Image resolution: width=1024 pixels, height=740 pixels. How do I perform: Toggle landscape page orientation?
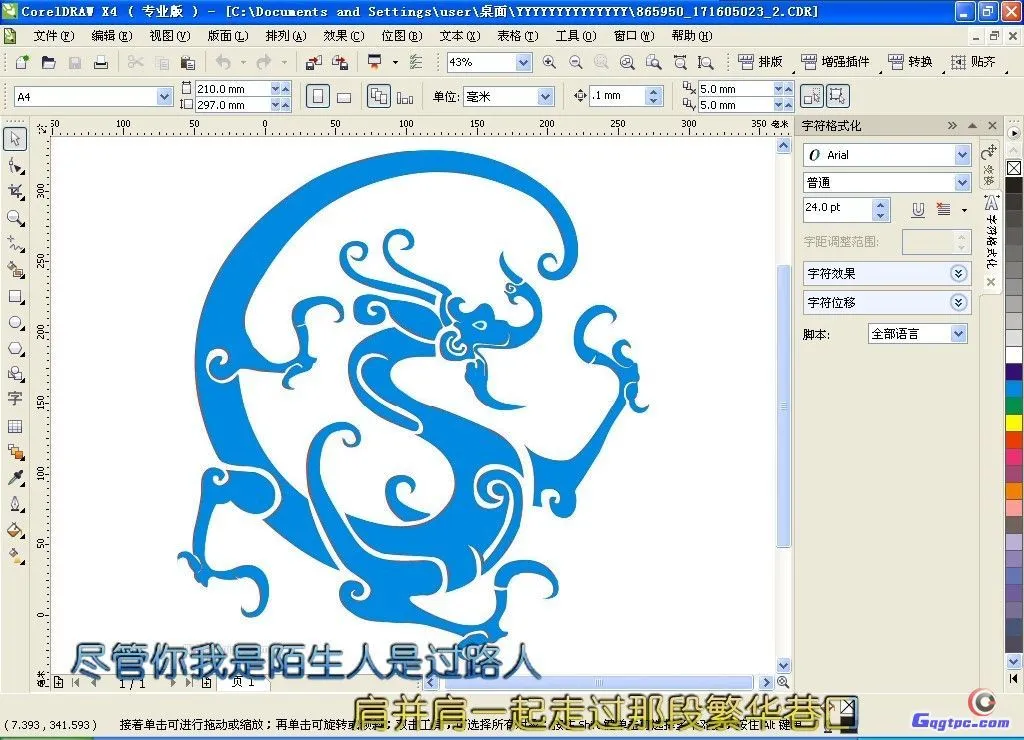pos(344,97)
